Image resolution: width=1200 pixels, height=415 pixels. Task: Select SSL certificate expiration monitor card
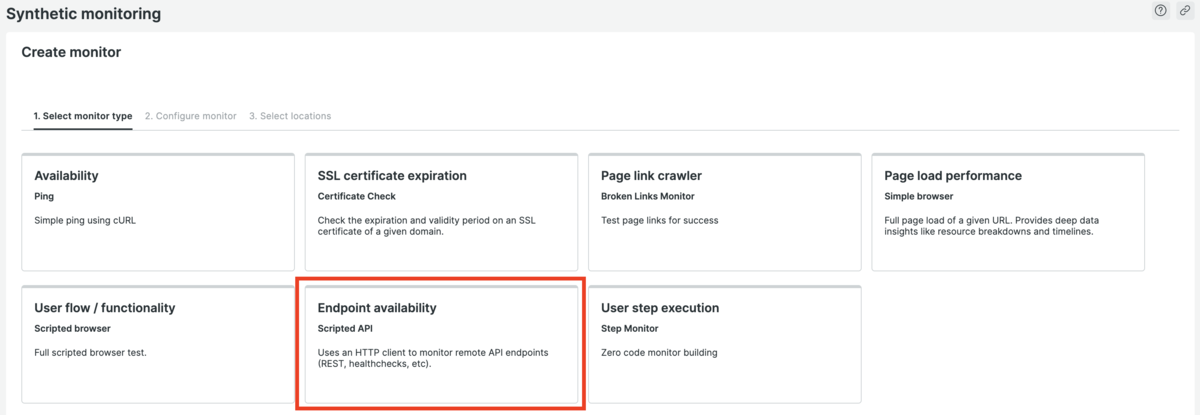point(441,212)
